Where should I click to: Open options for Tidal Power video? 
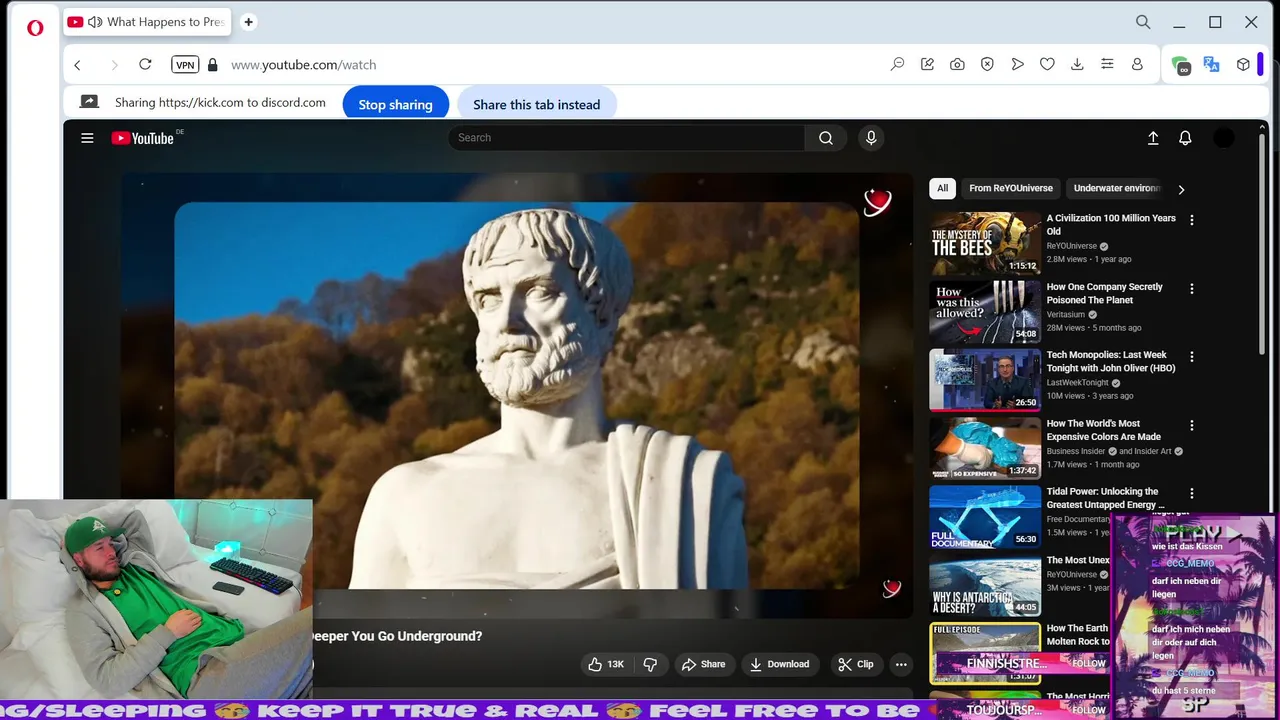click(x=1191, y=493)
